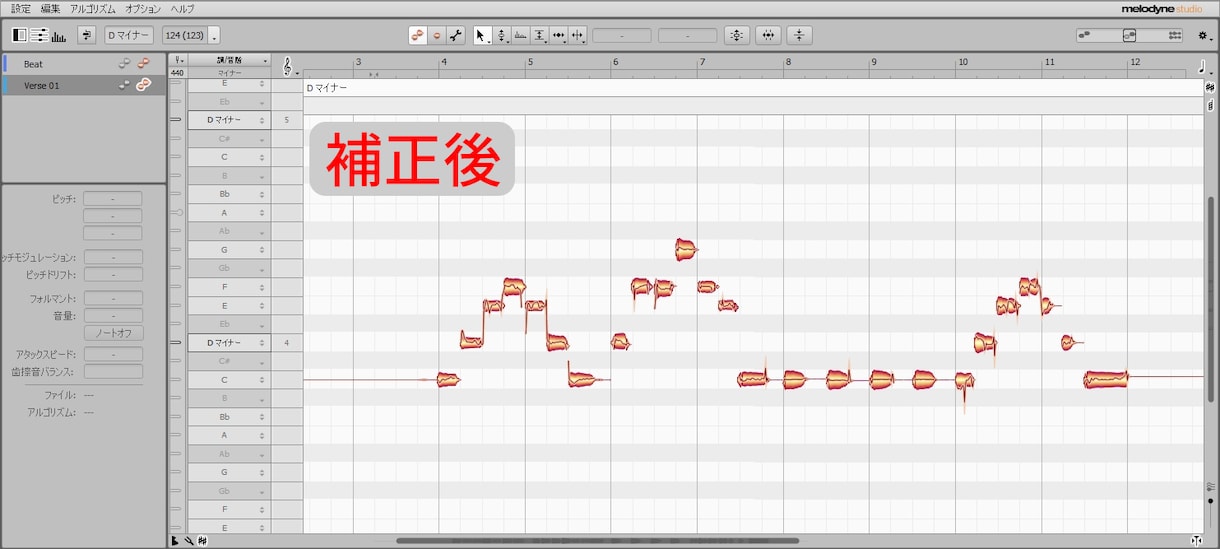Toggle the track list pane icon
The image size is (1220, 549).
coord(20,35)
